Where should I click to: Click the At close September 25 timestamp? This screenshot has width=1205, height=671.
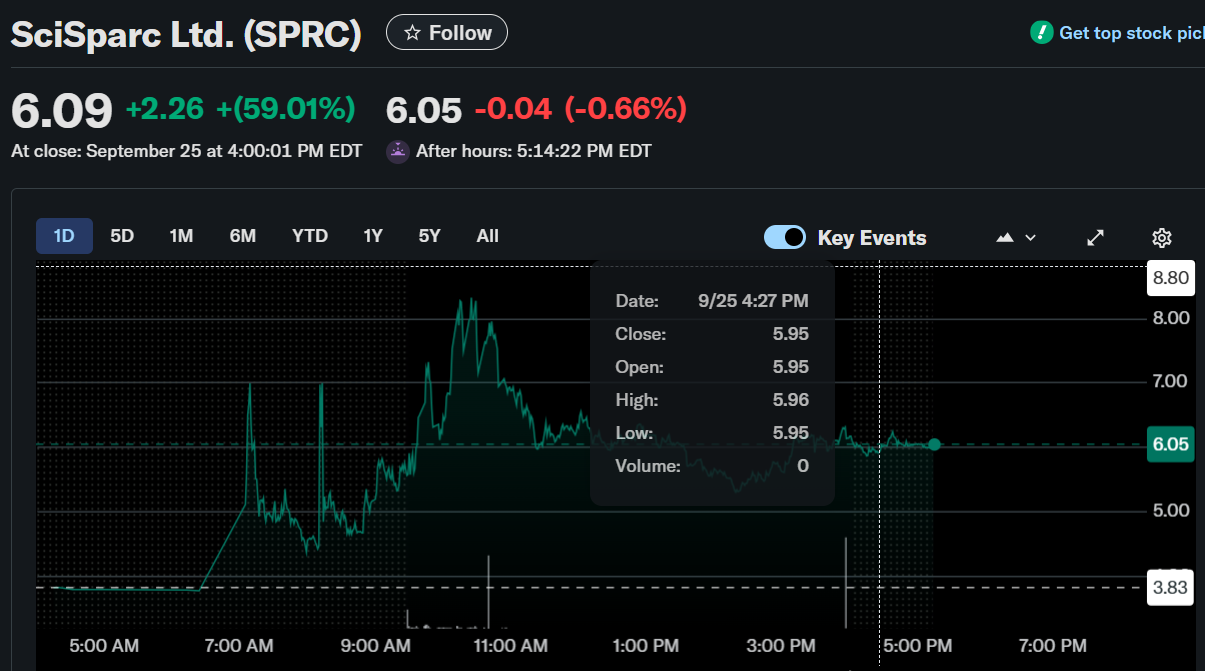[186, 152]
